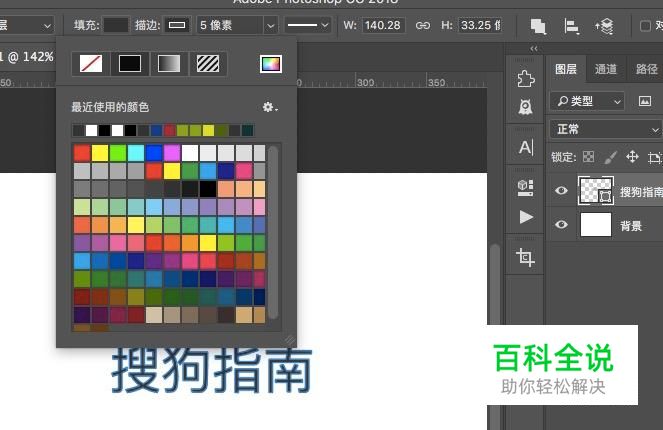Lock position move icon
The image size is (663, 430).
point(632,157)
